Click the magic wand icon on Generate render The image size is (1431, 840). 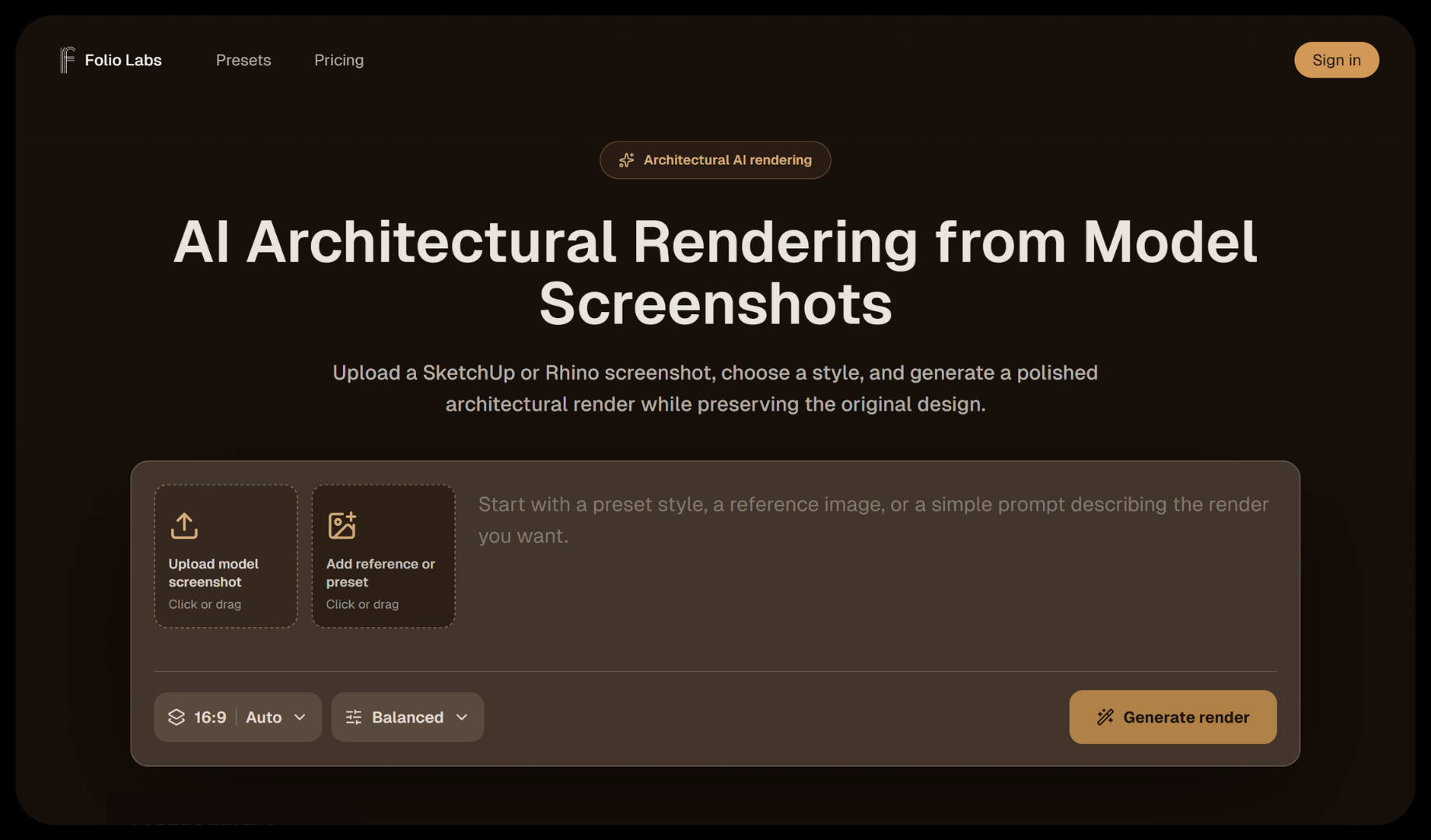click(x=1105, y=717)
